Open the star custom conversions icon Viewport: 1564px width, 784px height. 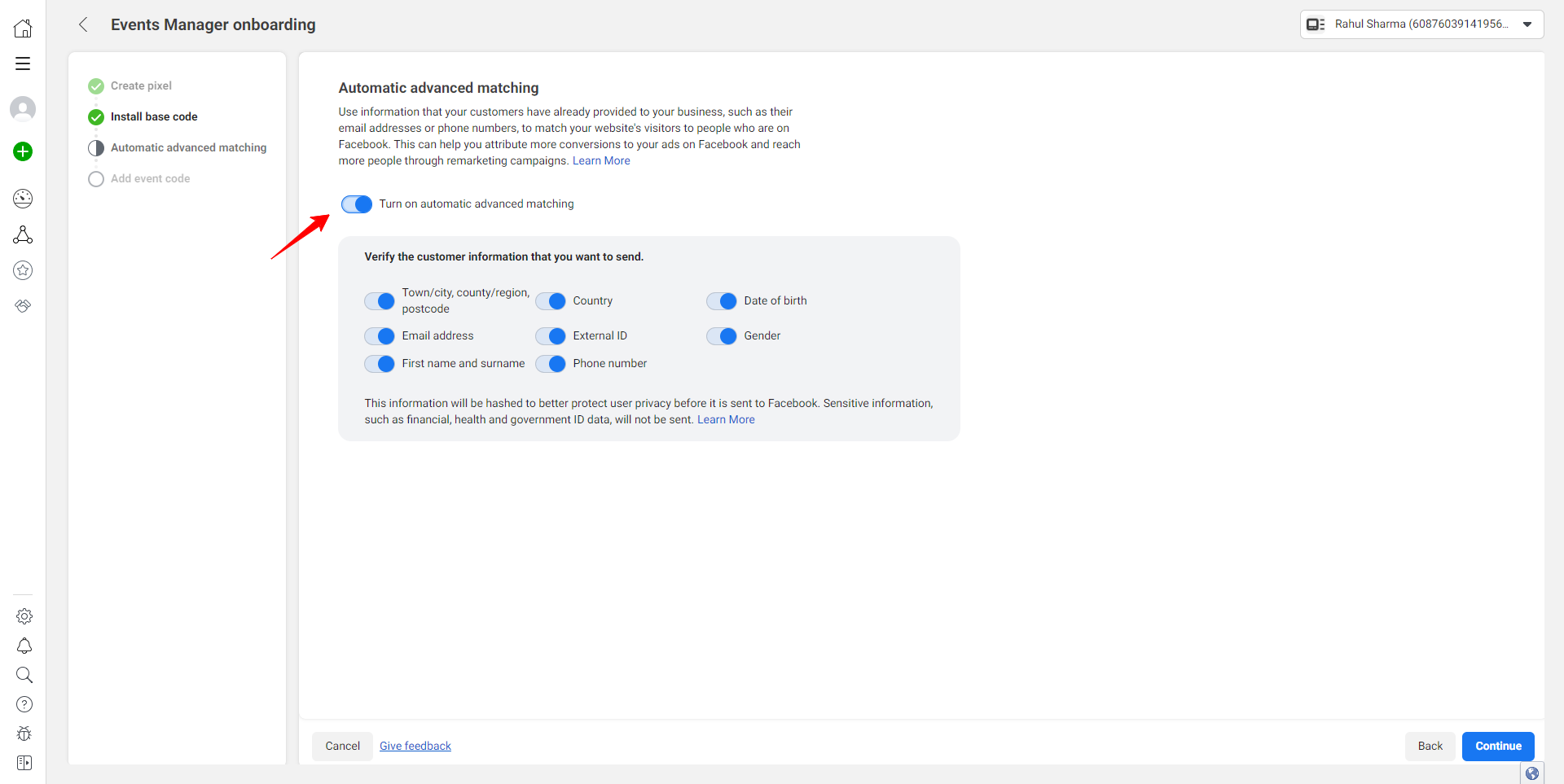pyautogui.click(x=23, y=270)
